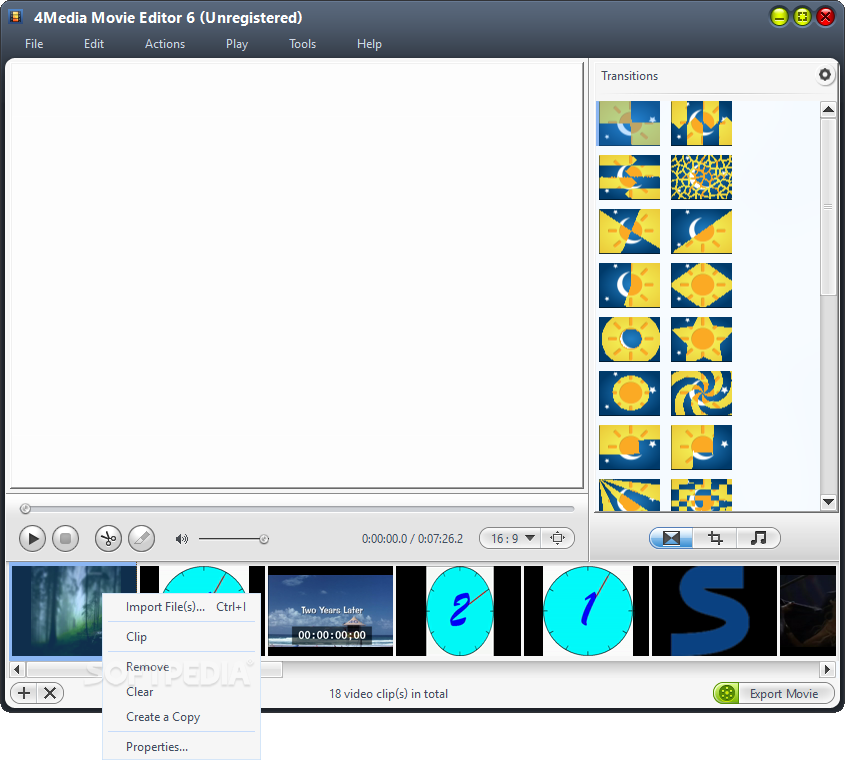Select the scissors clip tool

(x=108, y=538)
